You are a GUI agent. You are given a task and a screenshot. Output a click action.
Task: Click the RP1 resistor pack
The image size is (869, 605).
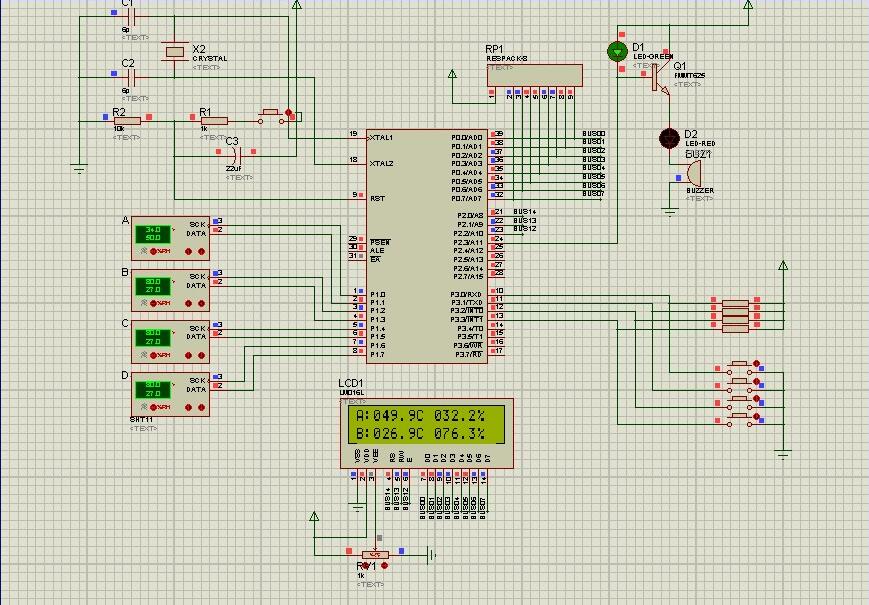[534, 75]
